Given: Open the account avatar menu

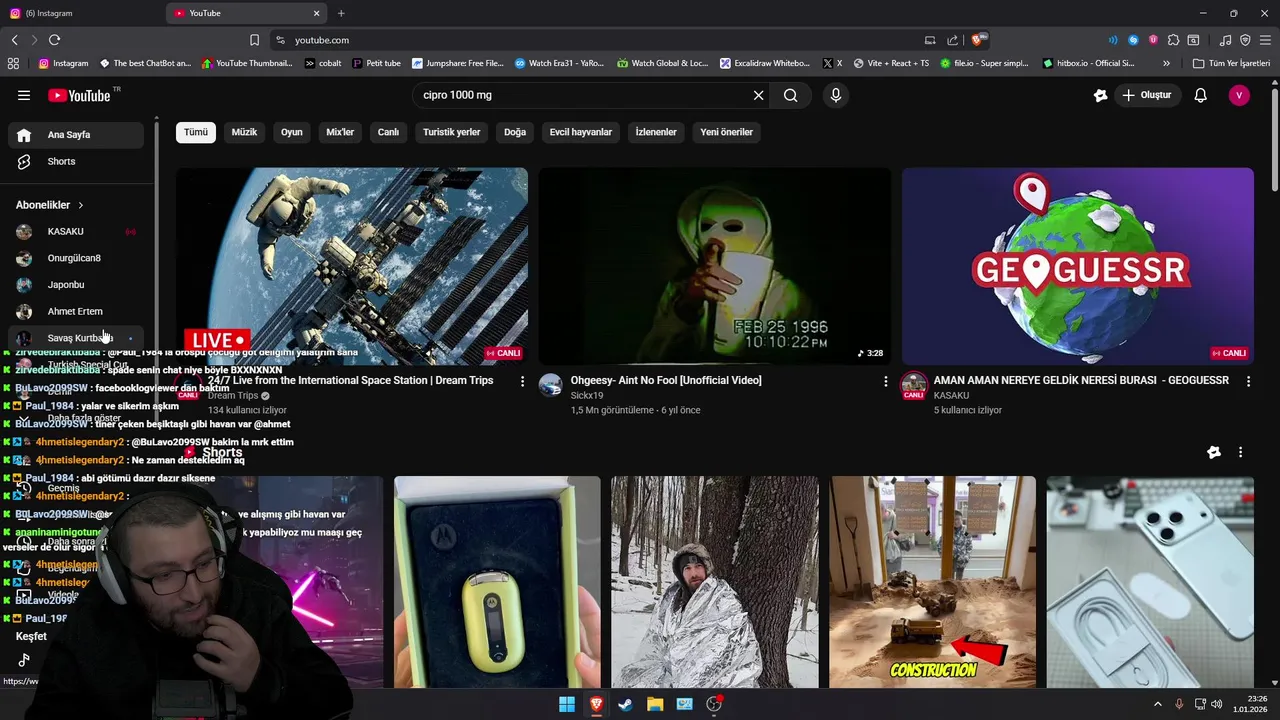Looking at the screenshot, I should (x=1239, y=95).
